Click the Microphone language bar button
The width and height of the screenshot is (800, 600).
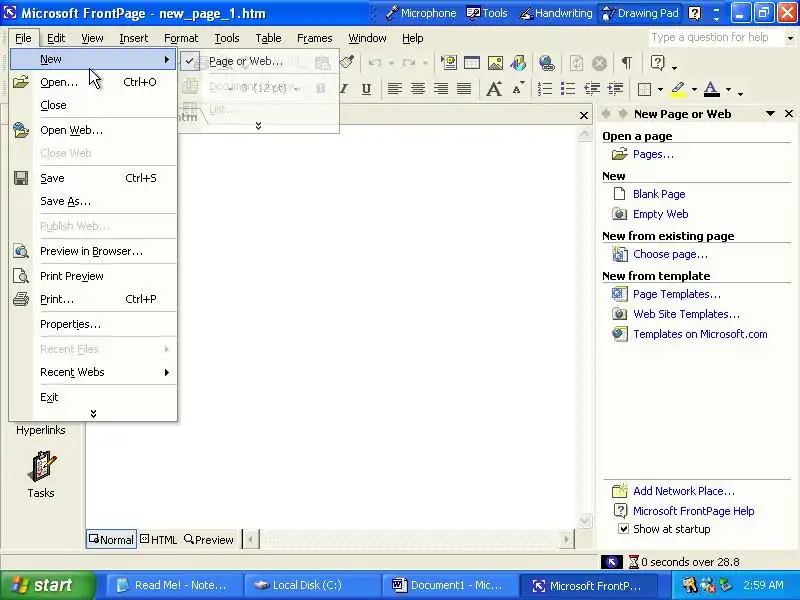pyautogui.click(x=421, y=13)
